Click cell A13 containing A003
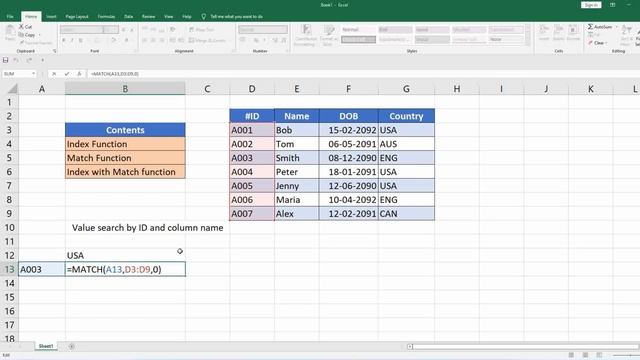 click(x=42, y=269)
